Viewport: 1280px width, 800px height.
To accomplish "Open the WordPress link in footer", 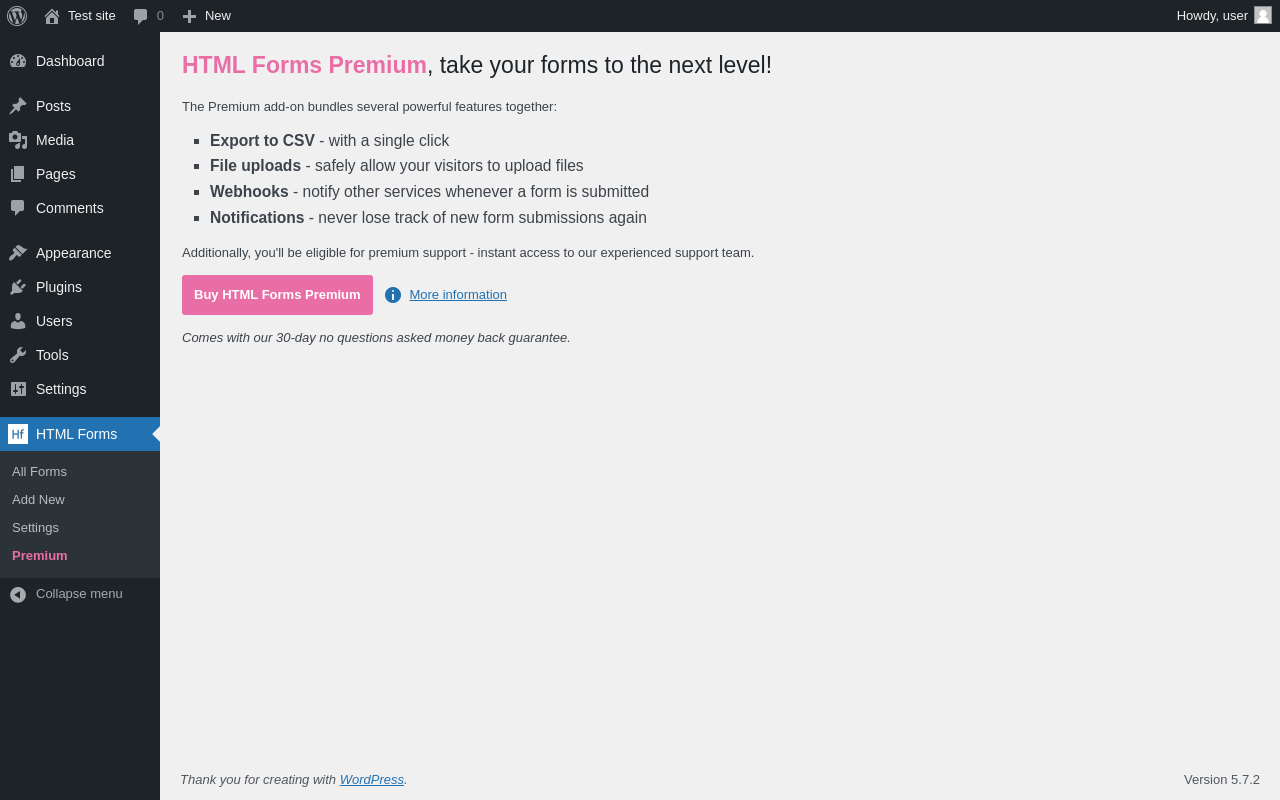I will [x=372, y=780].
